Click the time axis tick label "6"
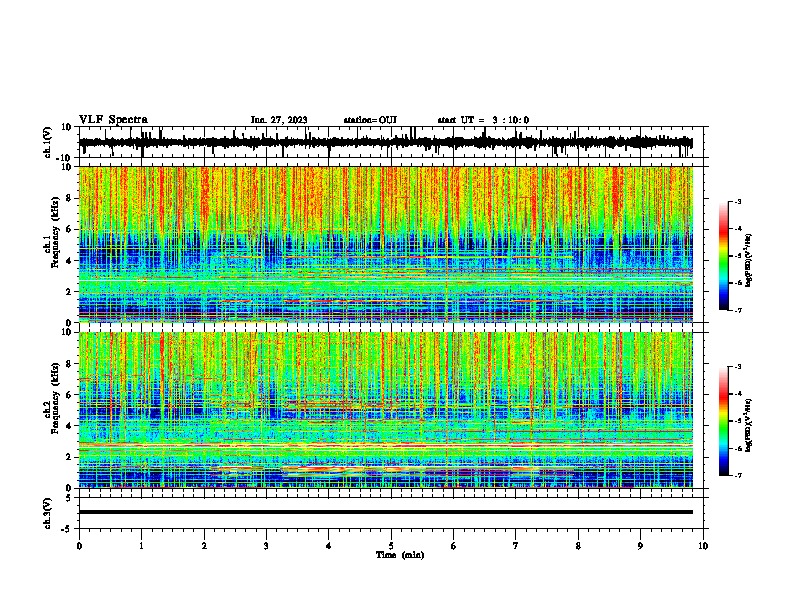 (x=453, y=546)
